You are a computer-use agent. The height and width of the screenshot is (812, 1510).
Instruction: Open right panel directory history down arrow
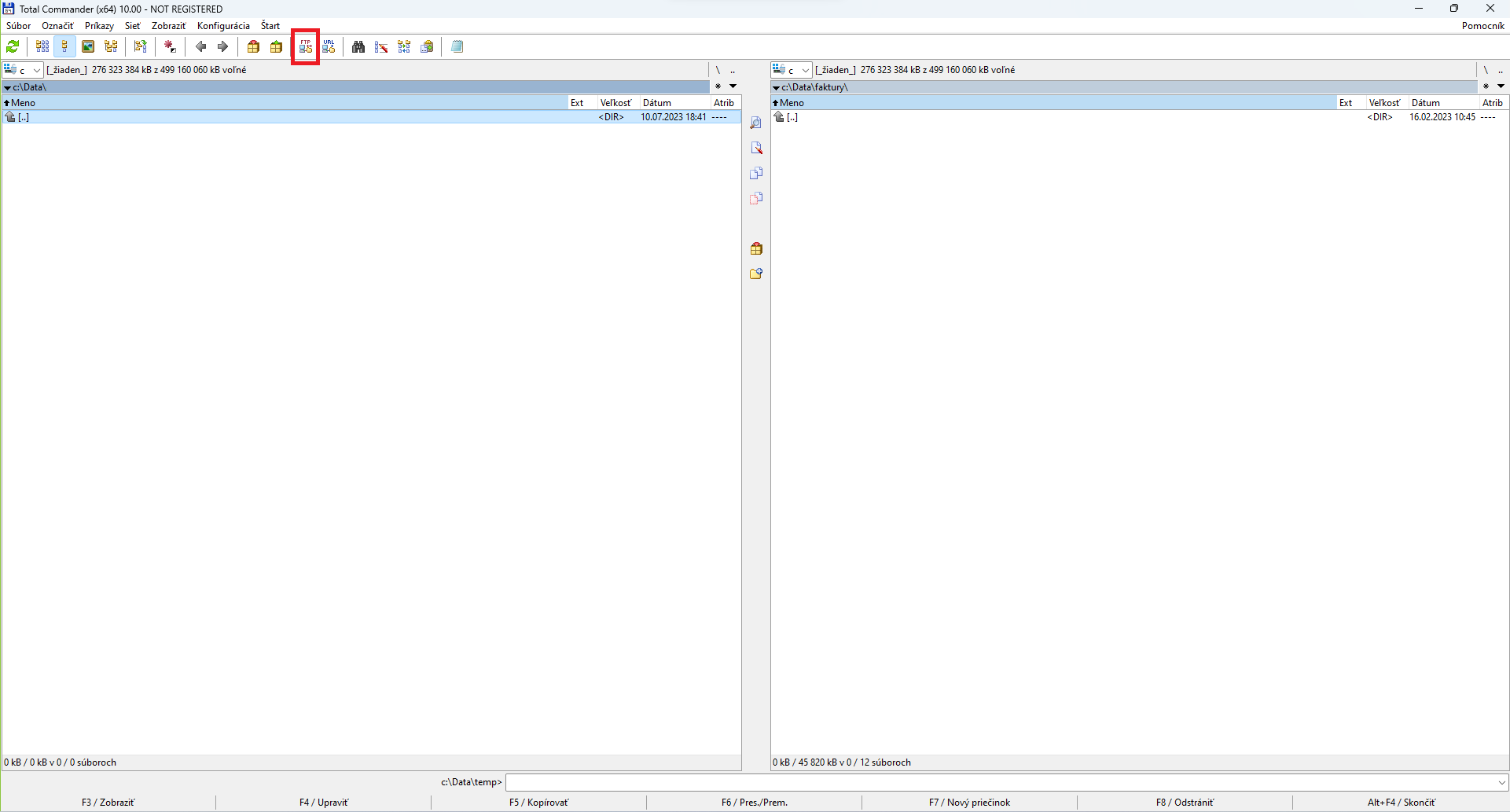[x=1501, y=86]
